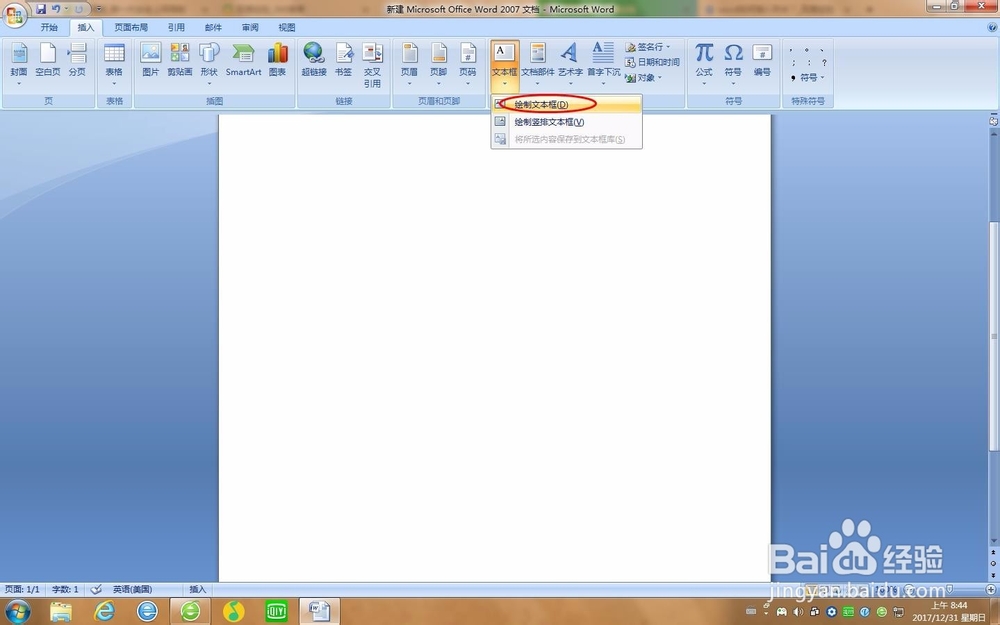This screenshot has height=625, width=1000.
Task: Choose draw vertical text box (绘制竖排文本框)
Action: coord(566,122)
